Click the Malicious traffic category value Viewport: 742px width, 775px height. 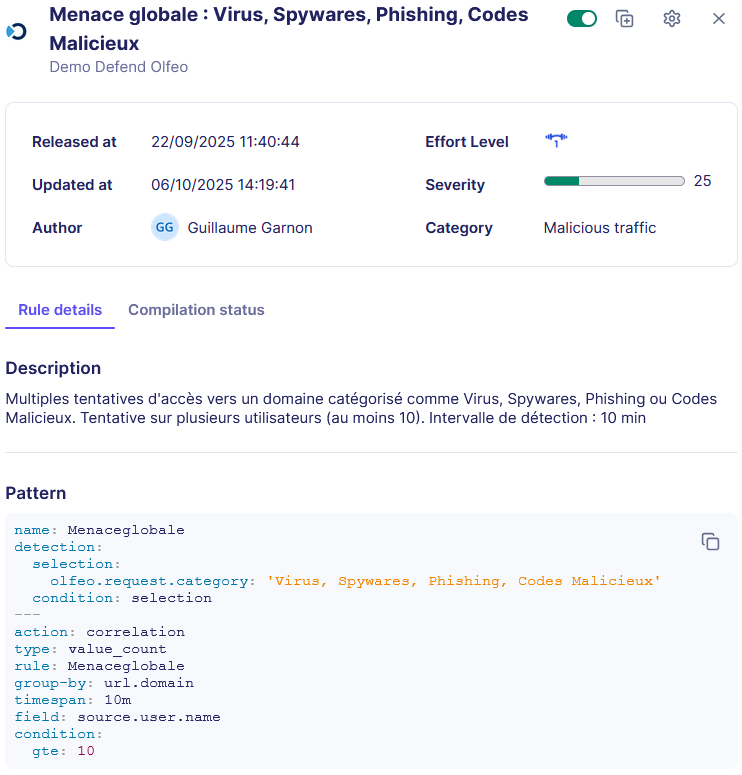(600, 228)
